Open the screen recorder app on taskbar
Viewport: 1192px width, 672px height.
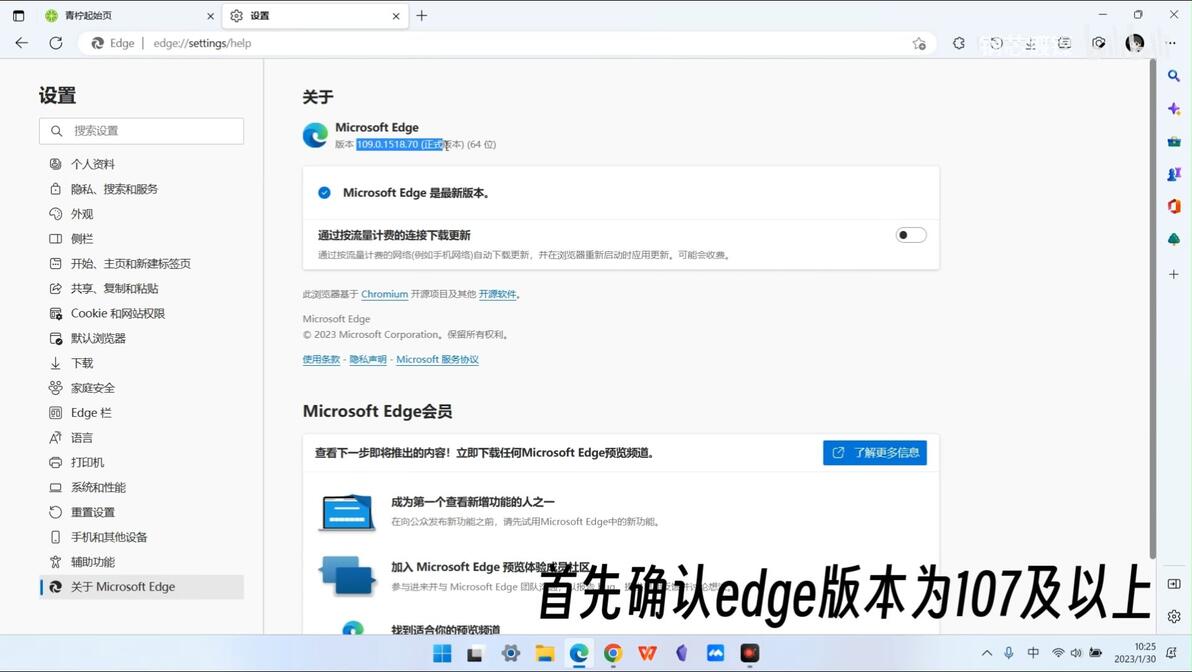click(750, 653)
